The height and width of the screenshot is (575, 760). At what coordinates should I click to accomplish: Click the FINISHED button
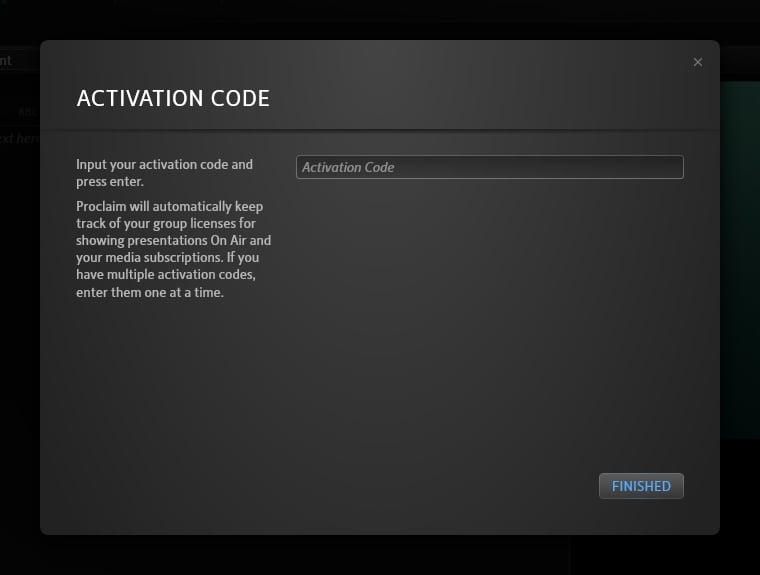pos(641,486)
